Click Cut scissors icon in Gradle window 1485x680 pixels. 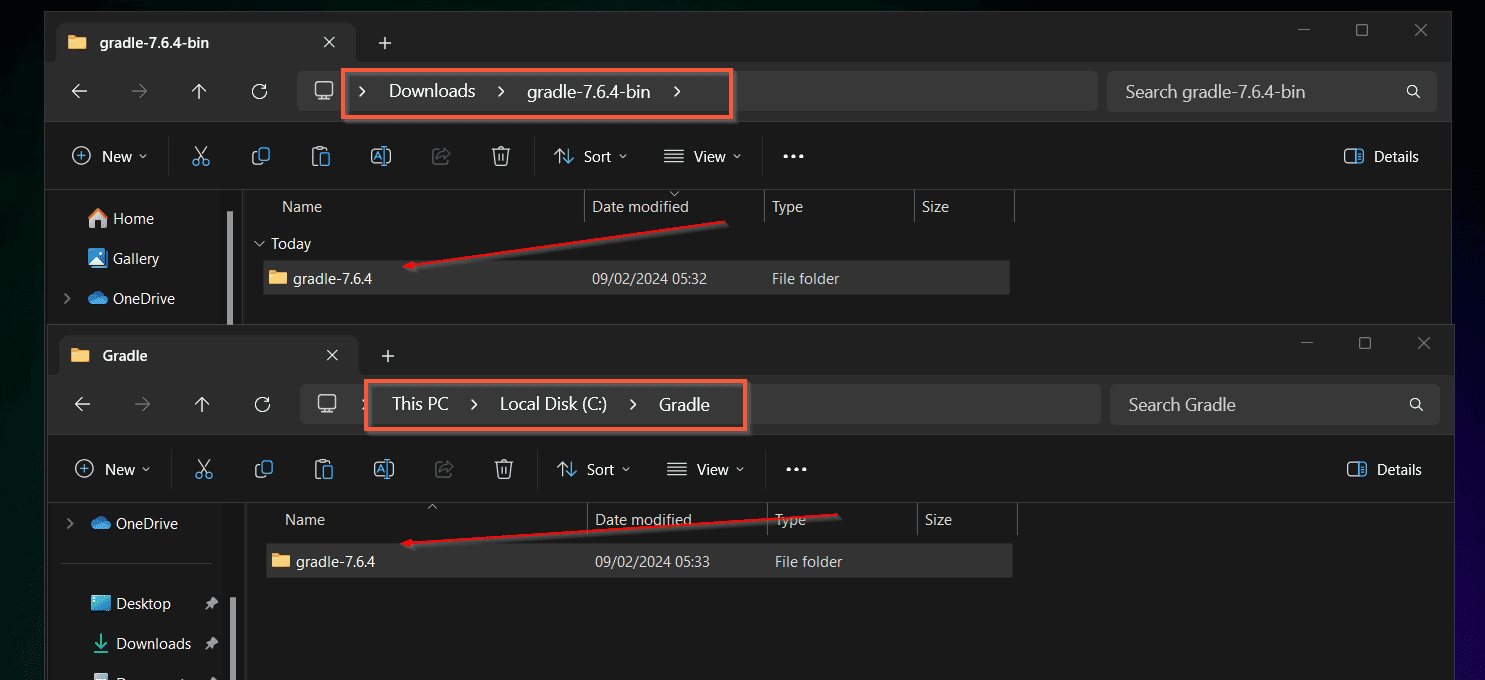tap(204, 469)
